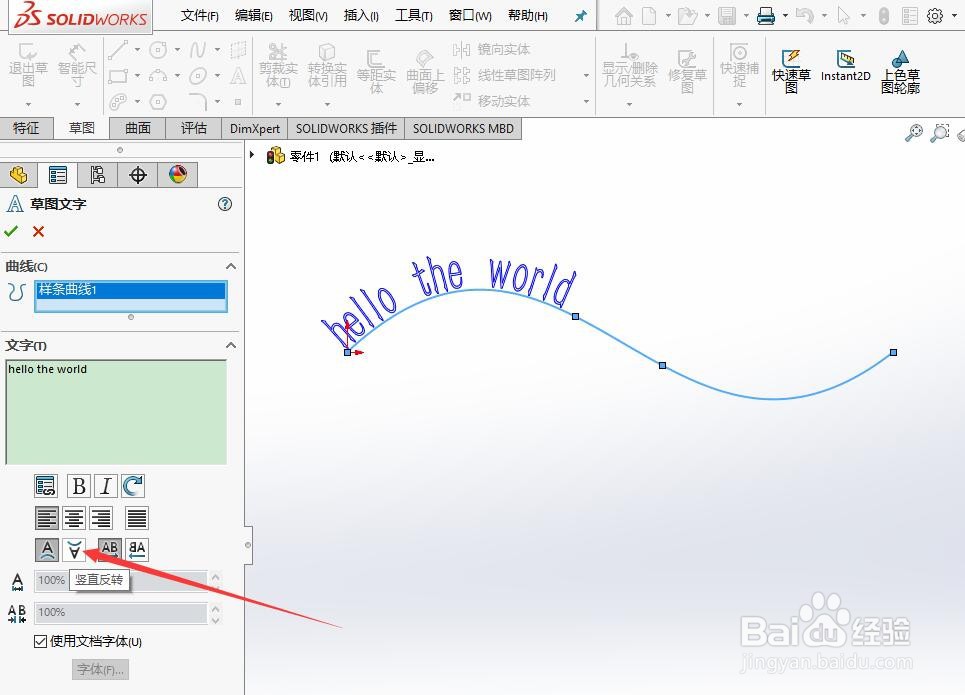The image size is (965, 695).
Task: Expand the 零件1 tree node arrow
Action: click(252, 155)
